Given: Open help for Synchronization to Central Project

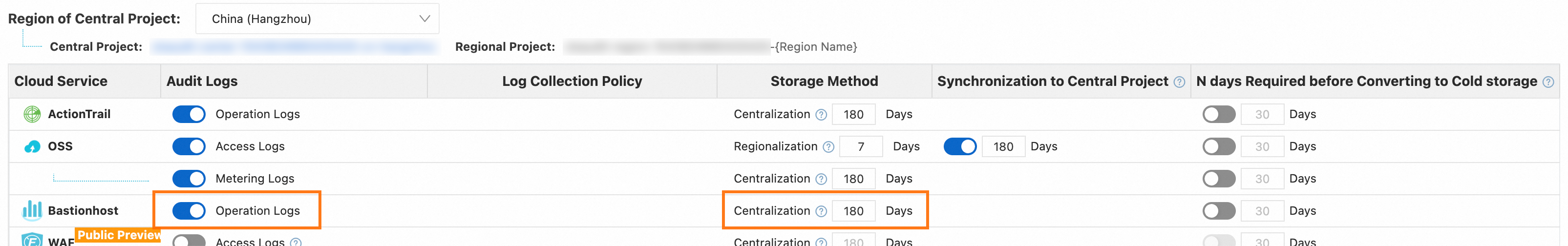Looking at the screenshot, I should coord(1179,82).
